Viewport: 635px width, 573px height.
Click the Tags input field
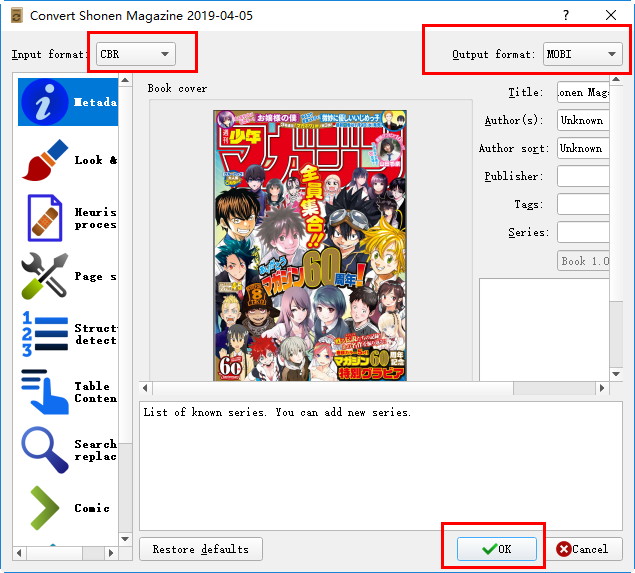(x=583, y=204)
